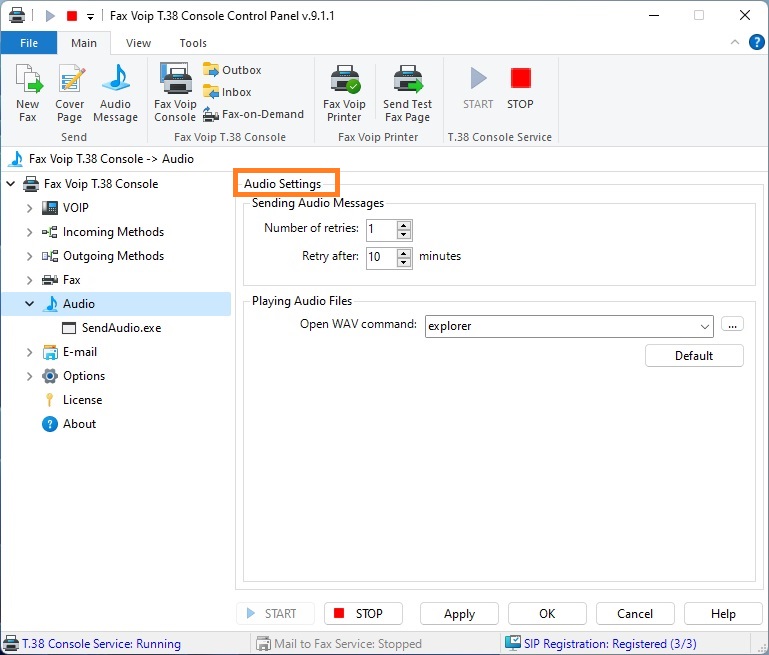This screenshot has width=769, height=655.
Task: Select Options in the tree
Action: (84, 376)
